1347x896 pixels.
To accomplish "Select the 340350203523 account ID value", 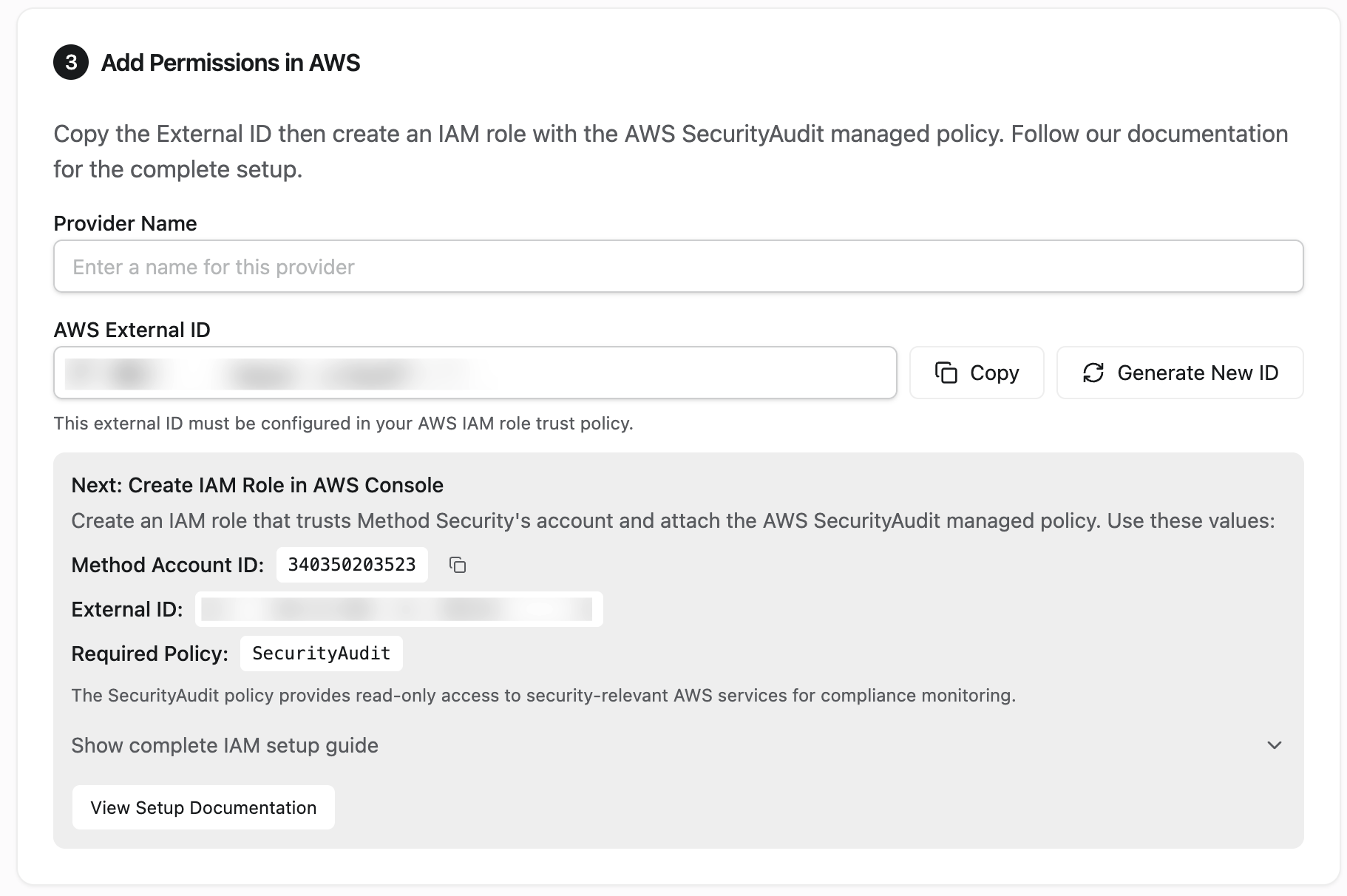I will click(352, 565).
